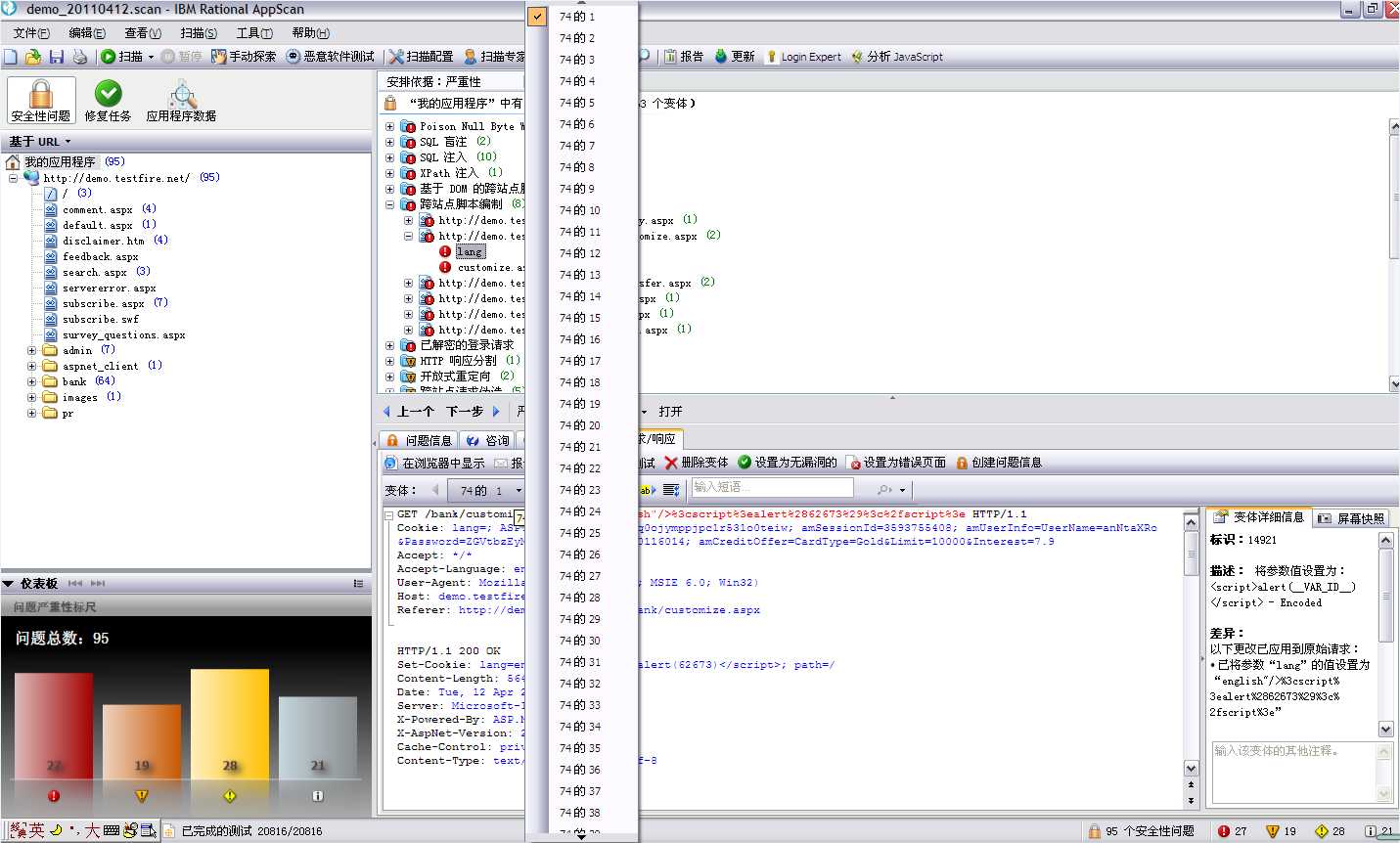Select comment.aspx in the URL tree
Image resolution: width=1400 pixels, height=843 pixels.
click(98, 209)
